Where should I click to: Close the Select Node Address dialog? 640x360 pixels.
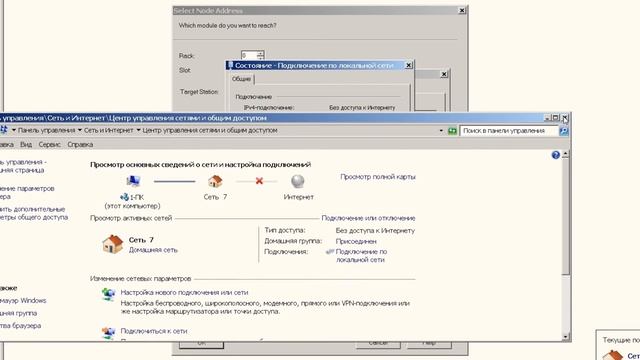point(462,11)
